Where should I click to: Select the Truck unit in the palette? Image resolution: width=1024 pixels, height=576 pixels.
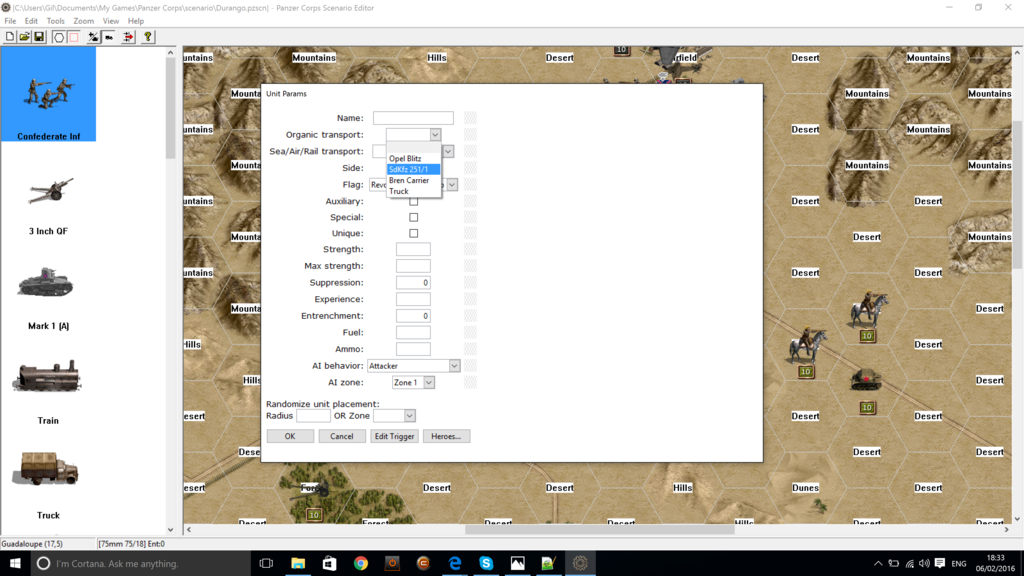[x=48, y=483]
